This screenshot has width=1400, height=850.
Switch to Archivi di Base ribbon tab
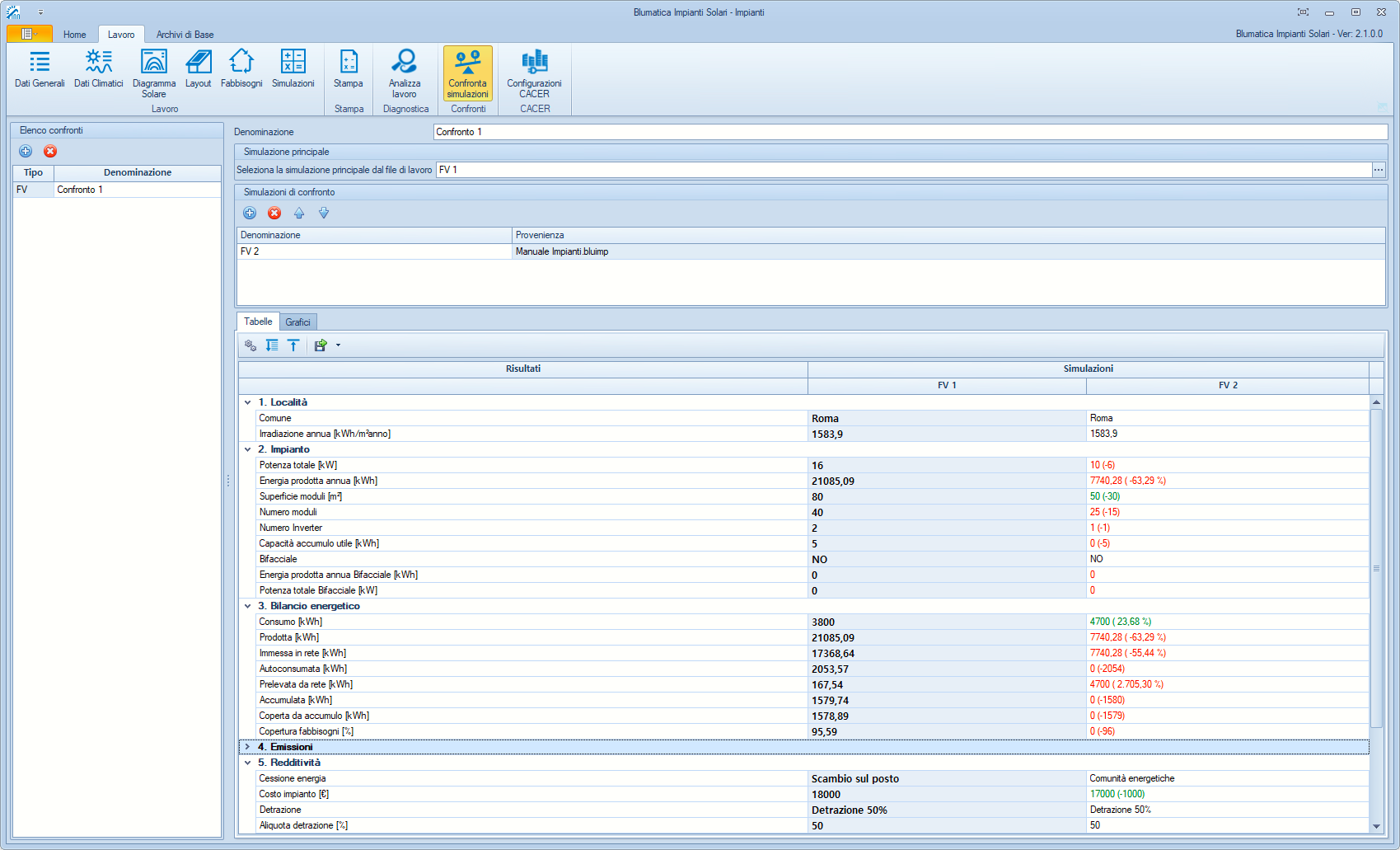click(x=185, y=35)
